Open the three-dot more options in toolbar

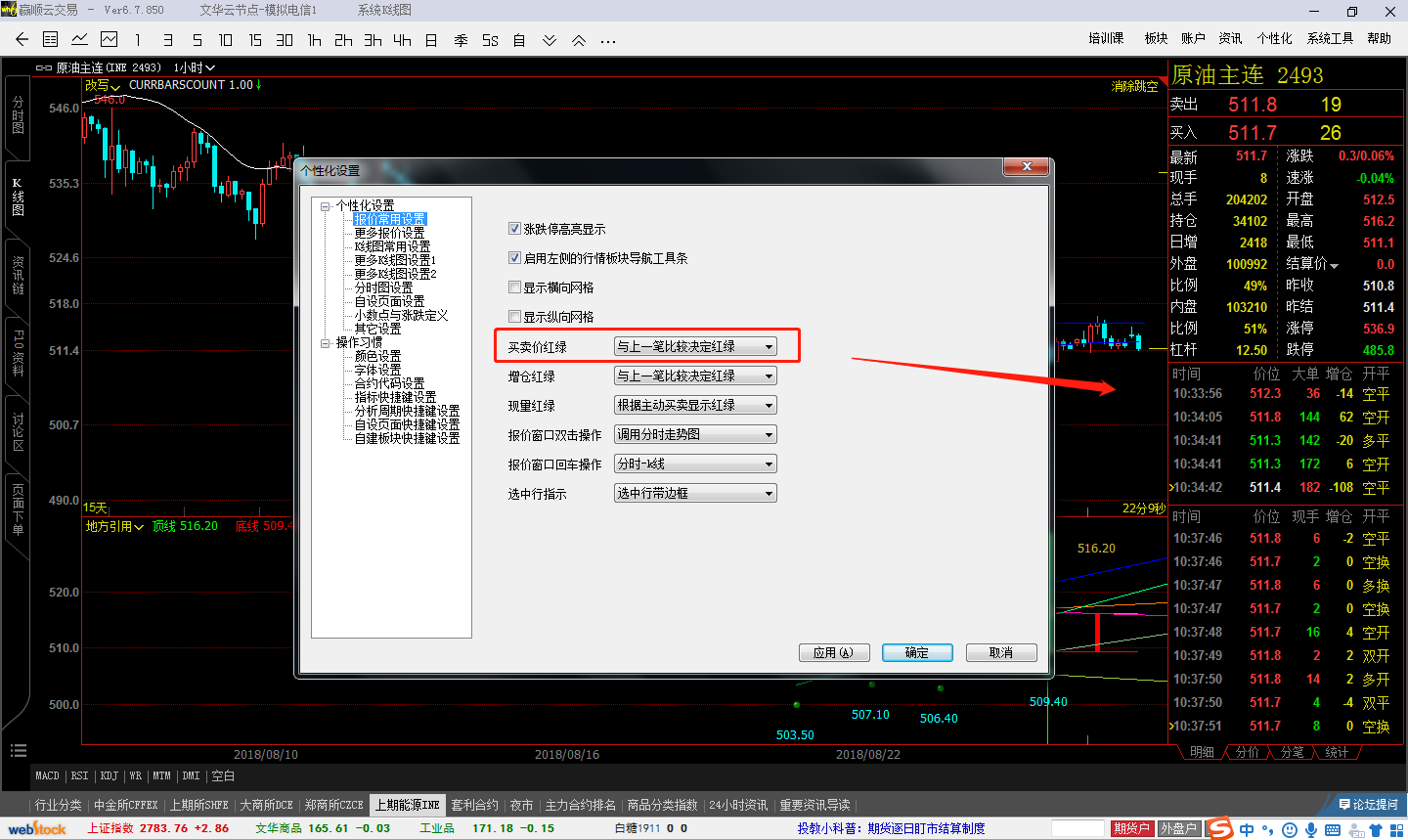tap(608, 41)
